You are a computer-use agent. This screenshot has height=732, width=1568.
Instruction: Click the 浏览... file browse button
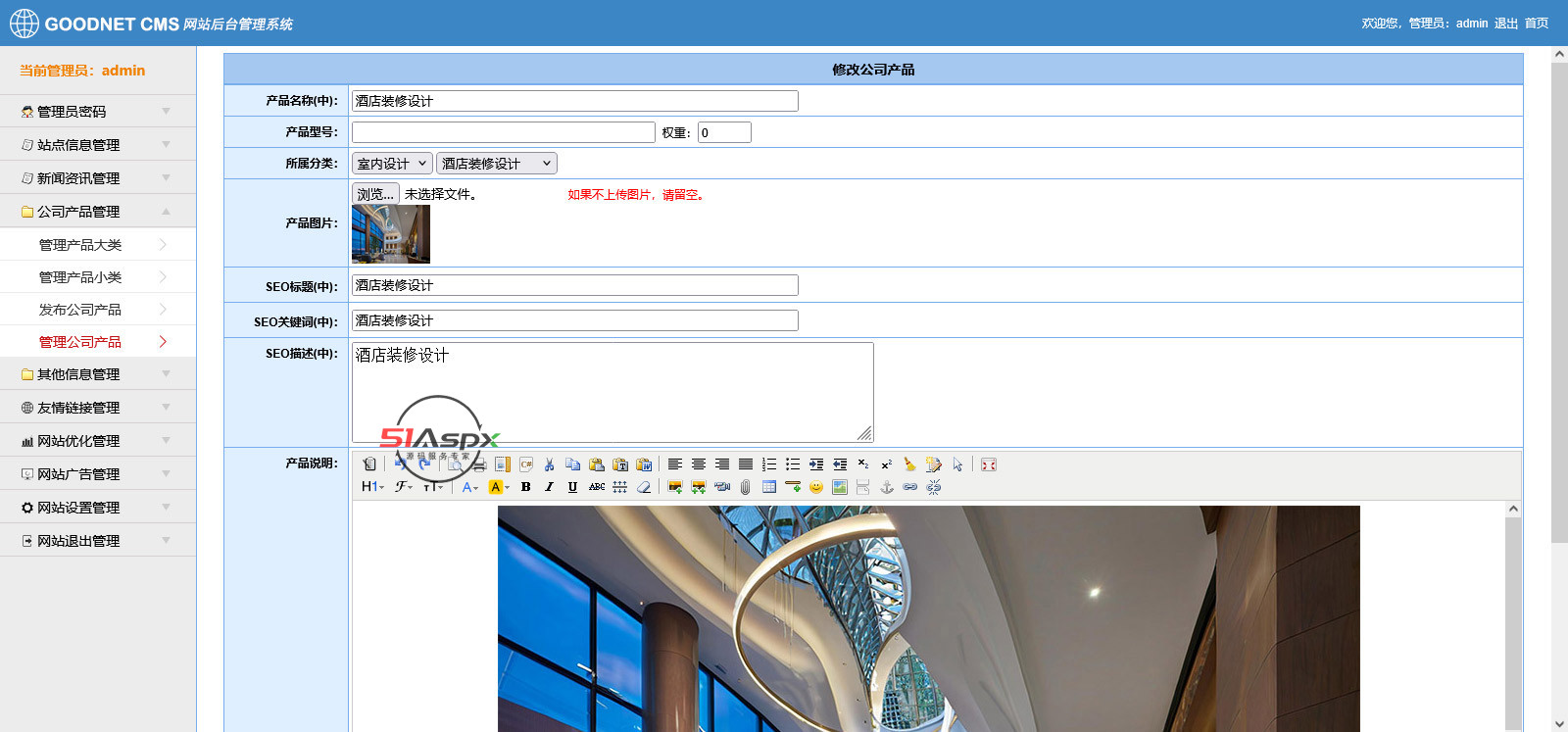pyautogui.click(x=375, y=194)
